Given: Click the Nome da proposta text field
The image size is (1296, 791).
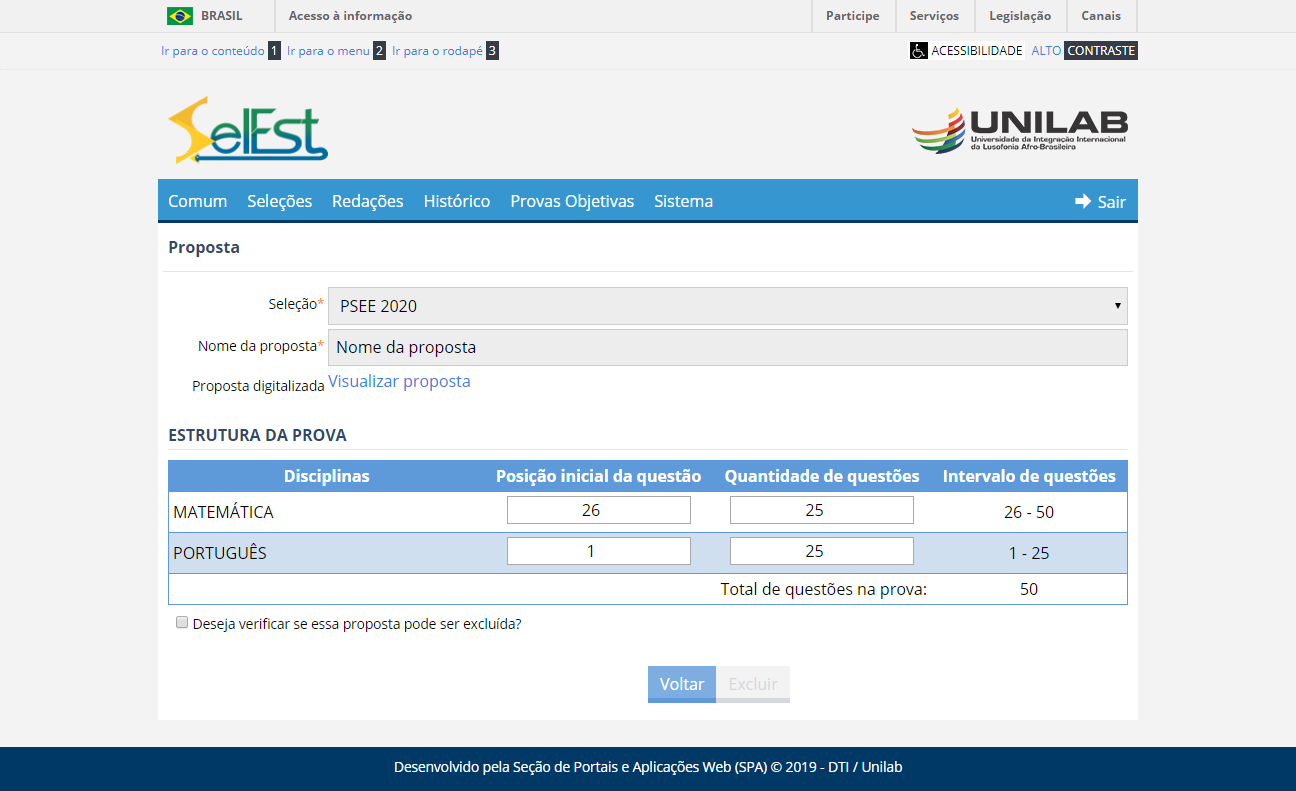Looking at the screenshot, I should pyautogui.click(x=727, y=347).
